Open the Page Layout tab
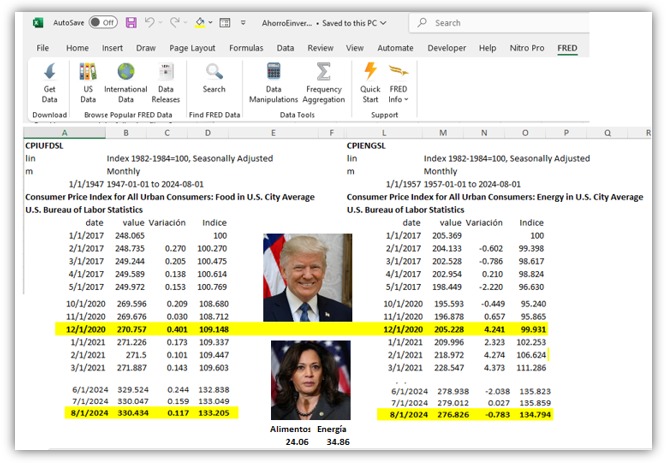667x463 pixels. (192, 47)
